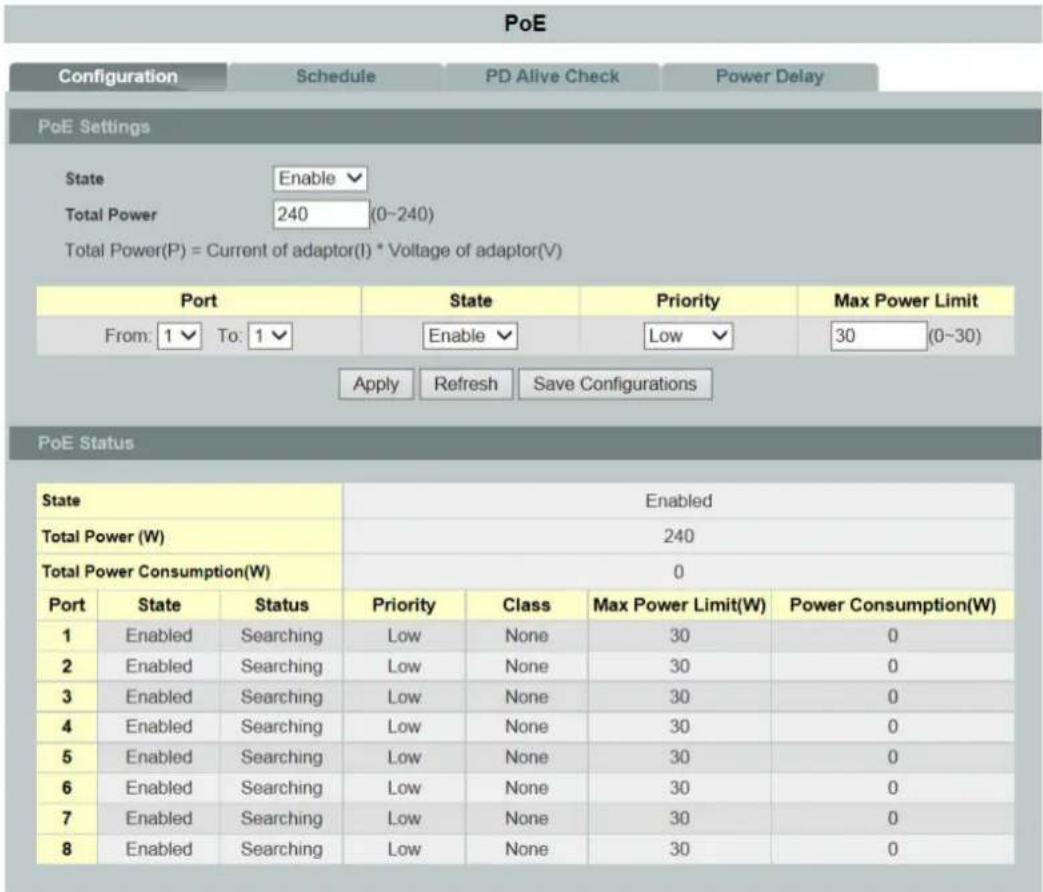Click the Max Power Limit(W) column header
The width and height of the screenshot is (1043, 892).
click(x=679, y=605)
